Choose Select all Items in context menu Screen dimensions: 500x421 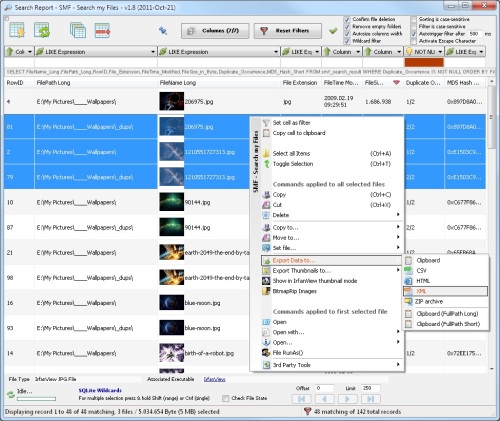[331, 154]
